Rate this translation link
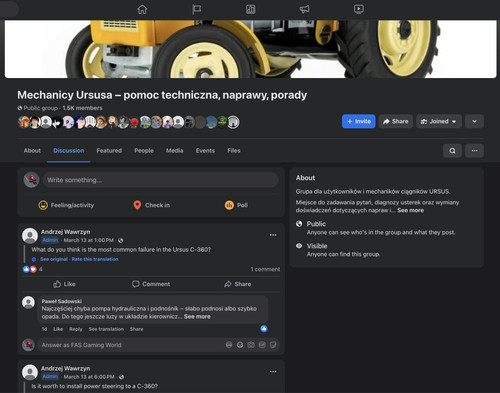 pyautogui.click(x=95, y=259)
